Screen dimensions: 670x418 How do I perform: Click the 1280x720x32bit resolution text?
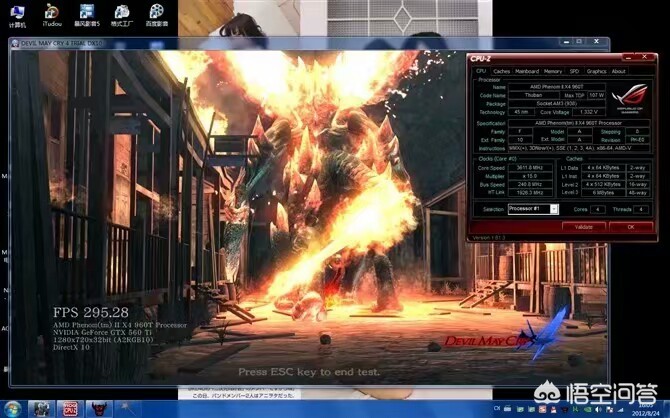point(103,340)
